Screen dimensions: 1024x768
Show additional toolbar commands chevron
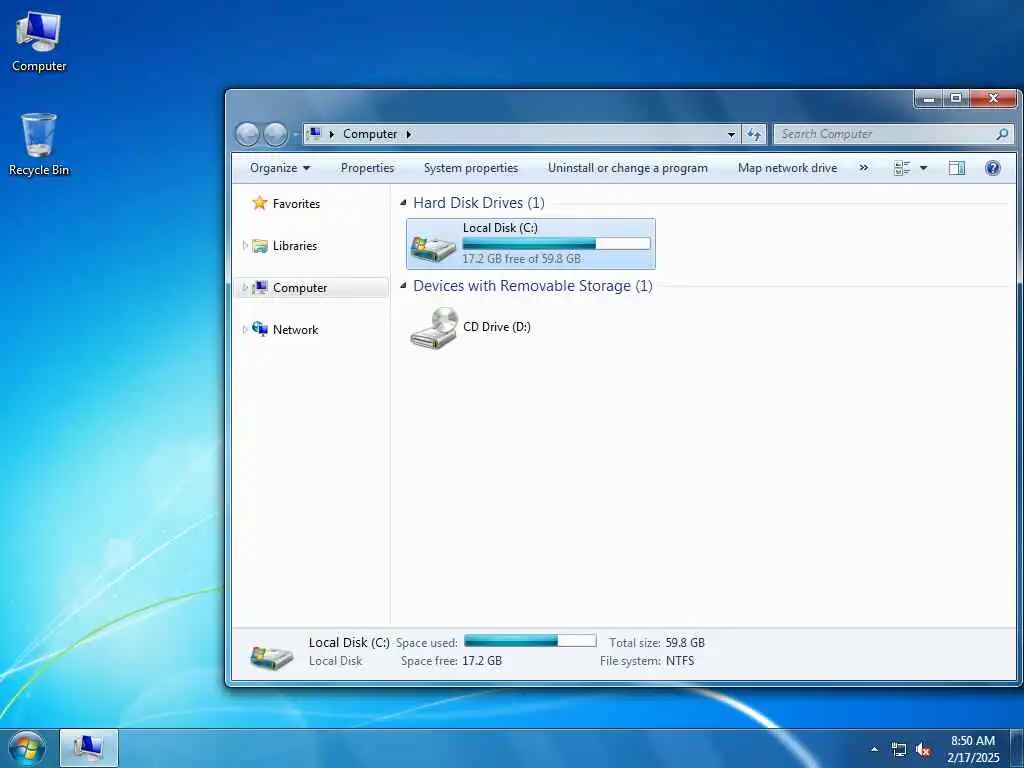[x=863, y=168]
